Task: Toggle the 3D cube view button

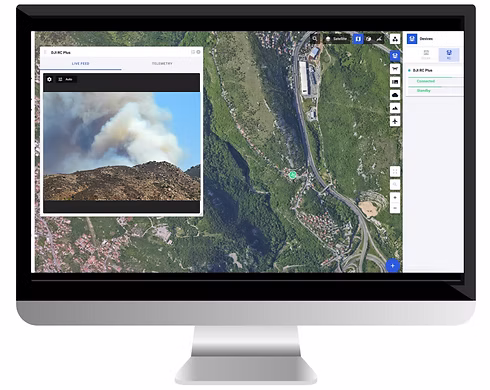Action: [368, 39]
